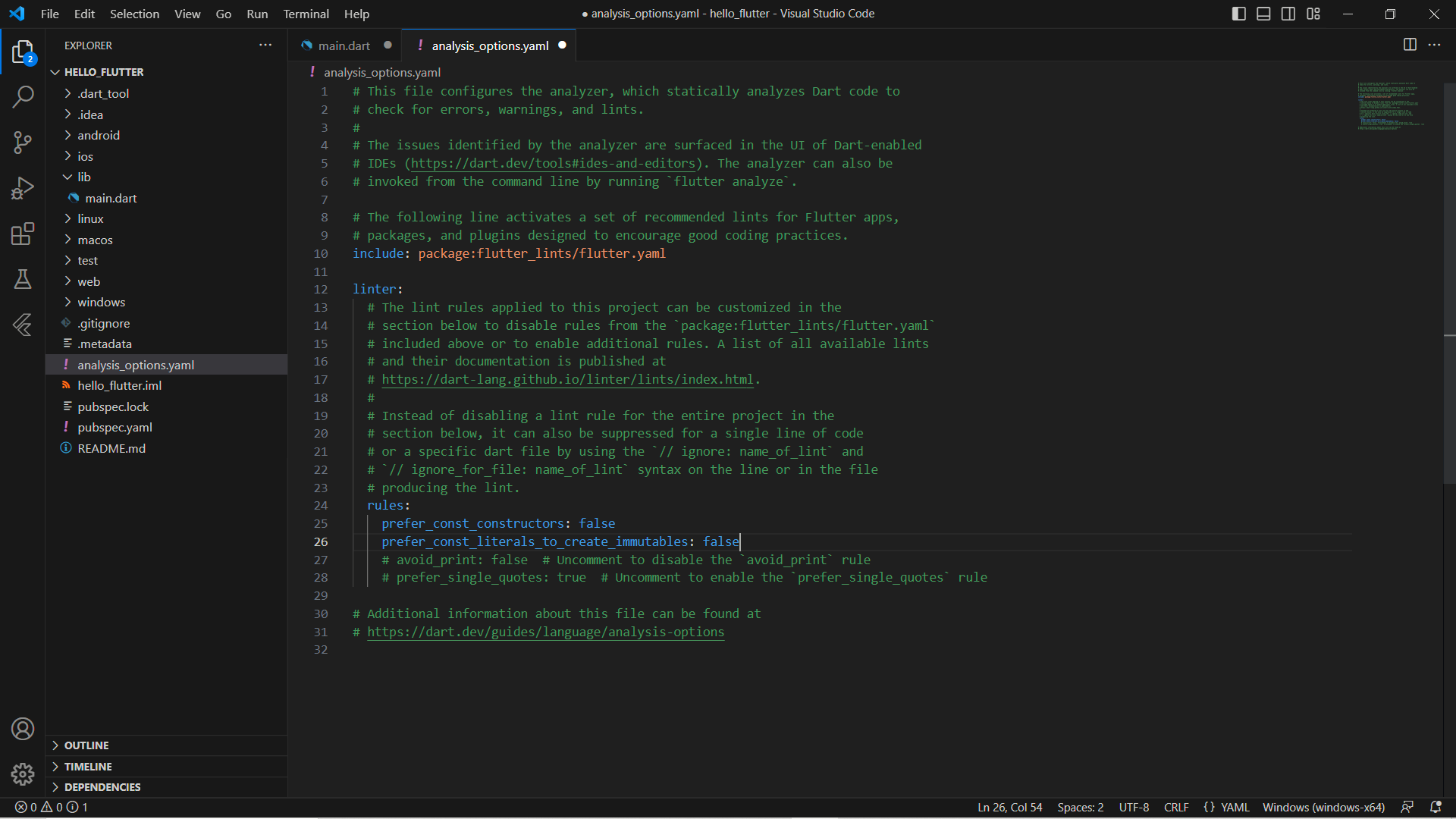This screenshot has width=1456, height=819.
Task: Open the analysis-options guide link
Action: click(546, 632)
